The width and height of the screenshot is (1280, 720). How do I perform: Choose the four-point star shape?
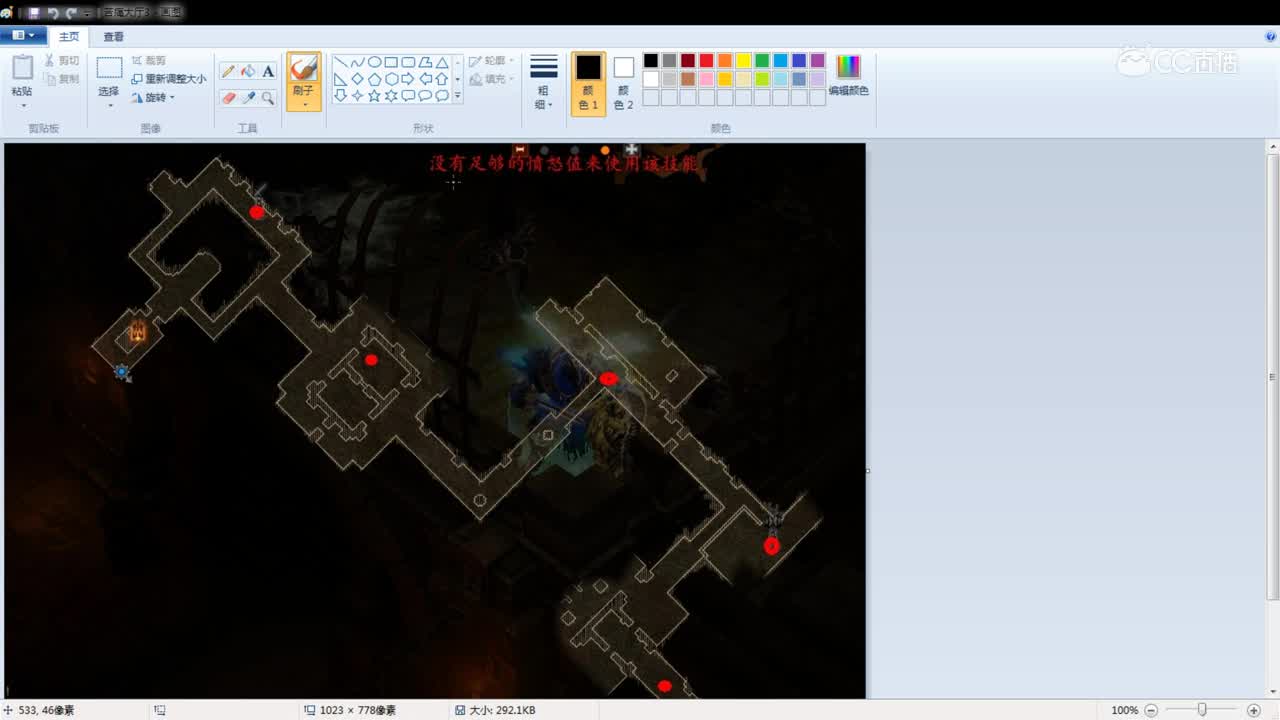point(358,96)
